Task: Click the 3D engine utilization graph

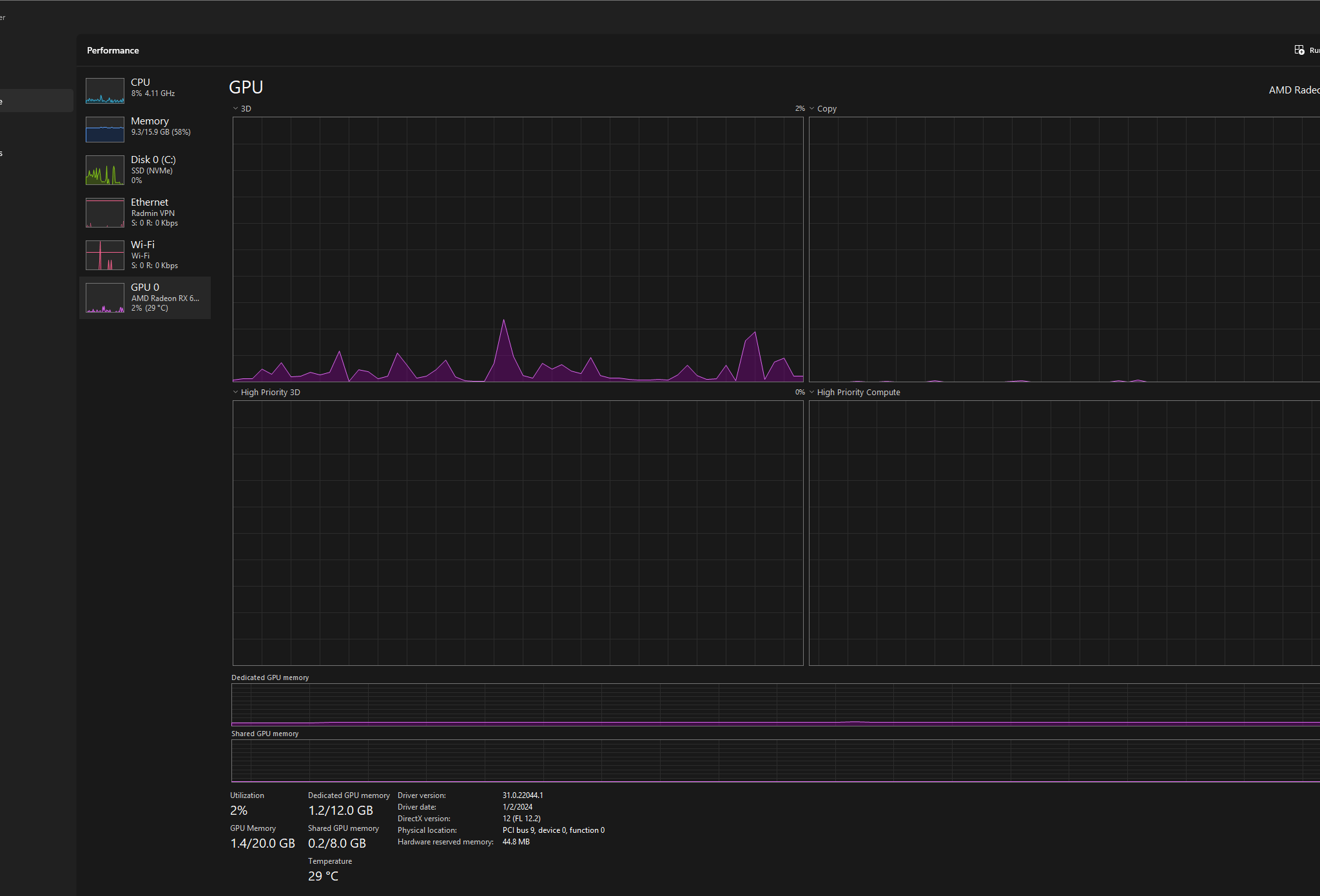Action: click(518, 249)
